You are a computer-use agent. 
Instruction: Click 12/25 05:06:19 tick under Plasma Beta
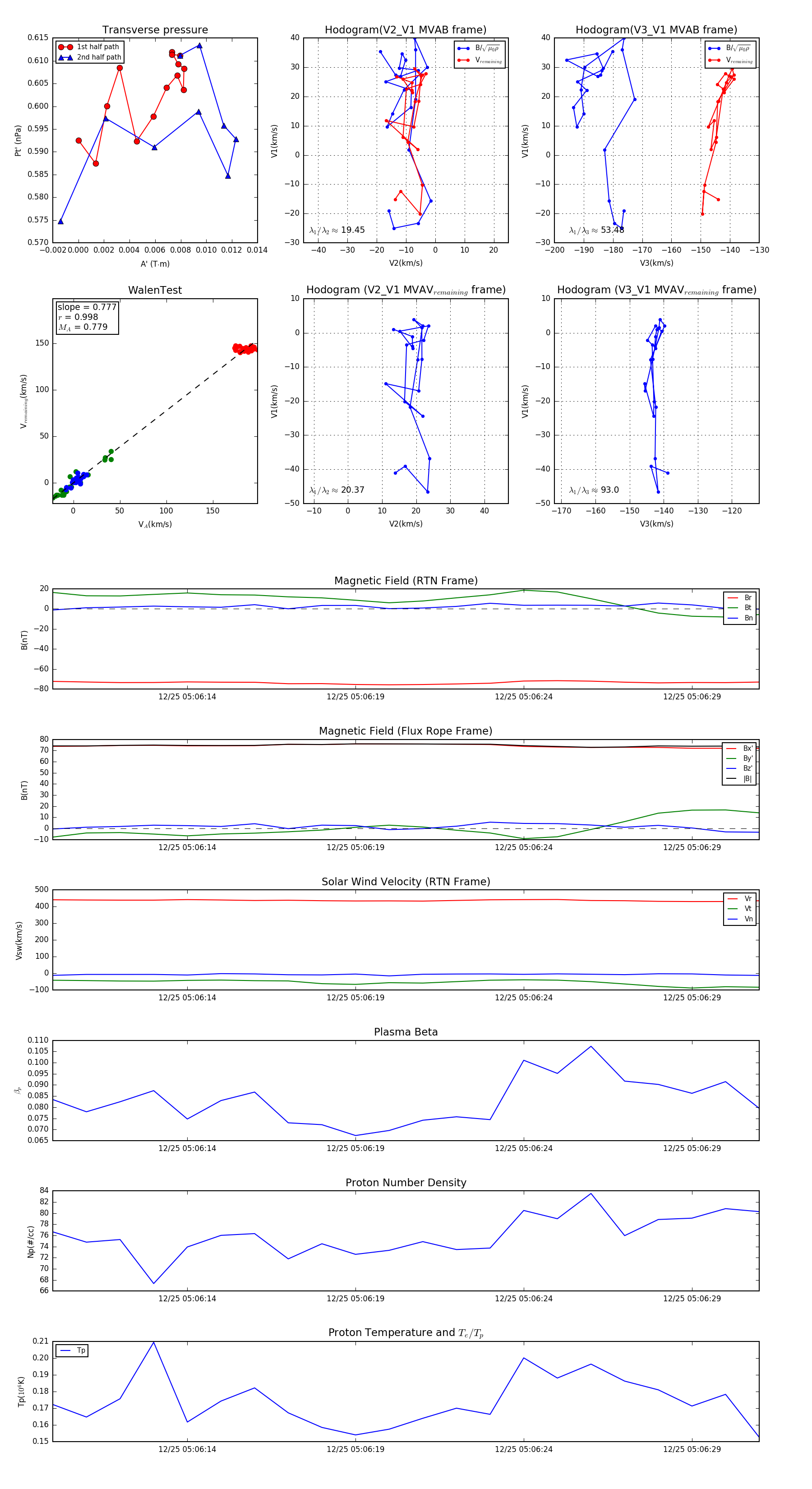click(x=355, y=1148)
